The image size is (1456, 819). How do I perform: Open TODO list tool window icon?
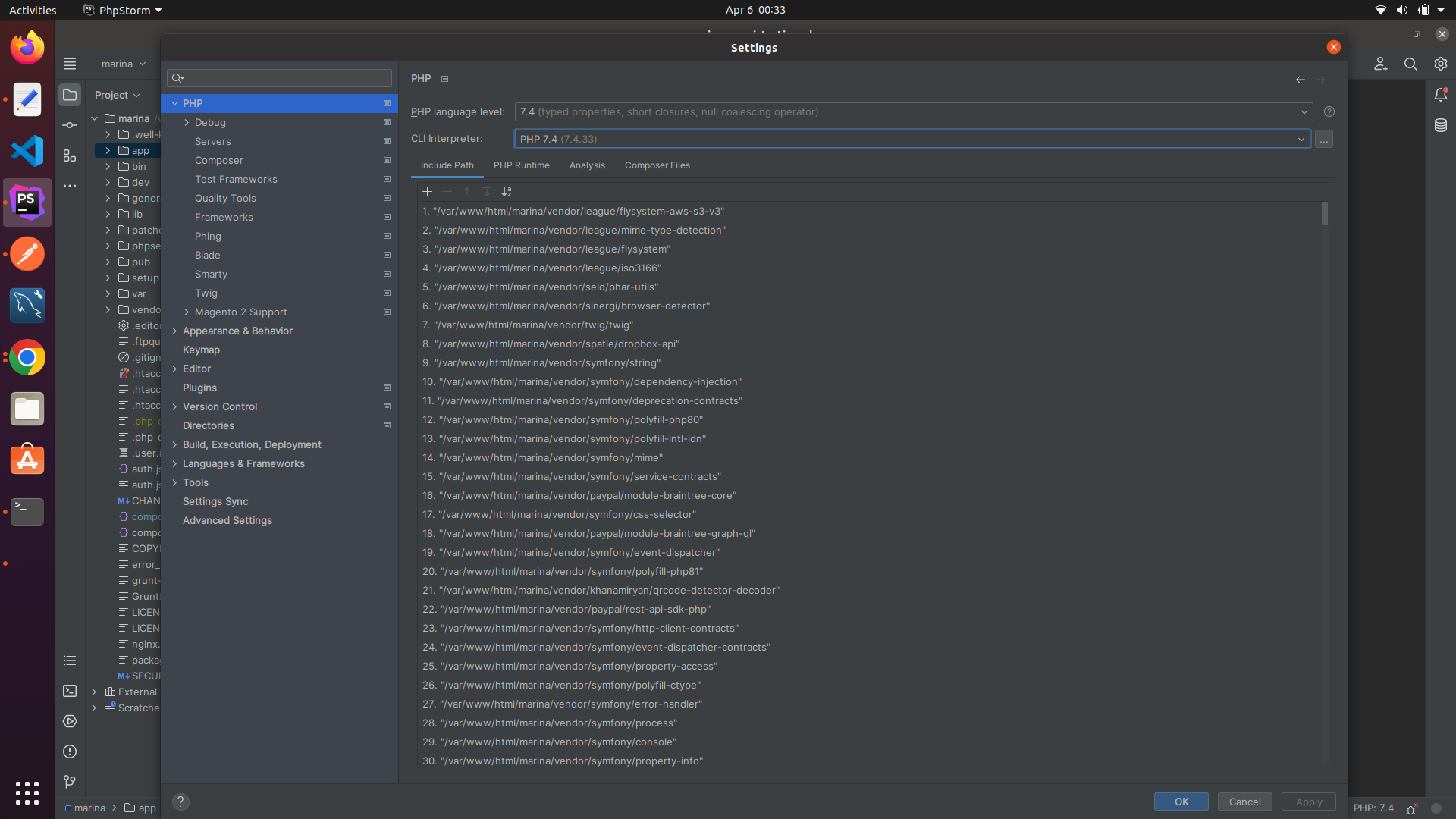click(70, 661)
